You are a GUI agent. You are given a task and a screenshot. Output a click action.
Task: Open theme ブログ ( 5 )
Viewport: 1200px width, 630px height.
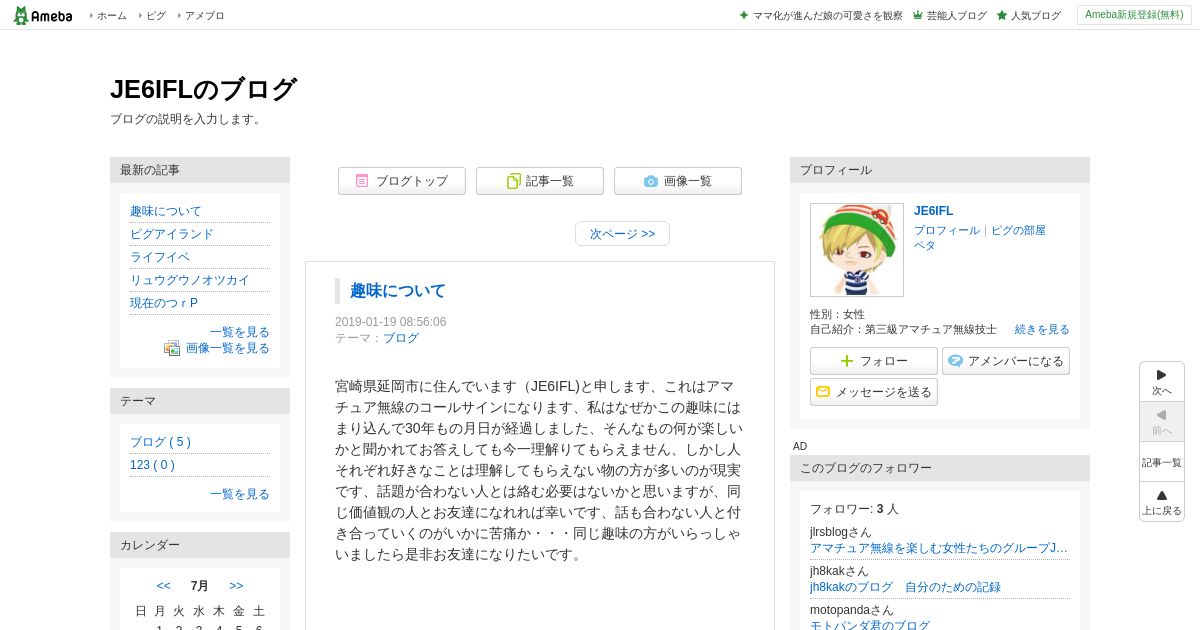[x=160, y=442]
